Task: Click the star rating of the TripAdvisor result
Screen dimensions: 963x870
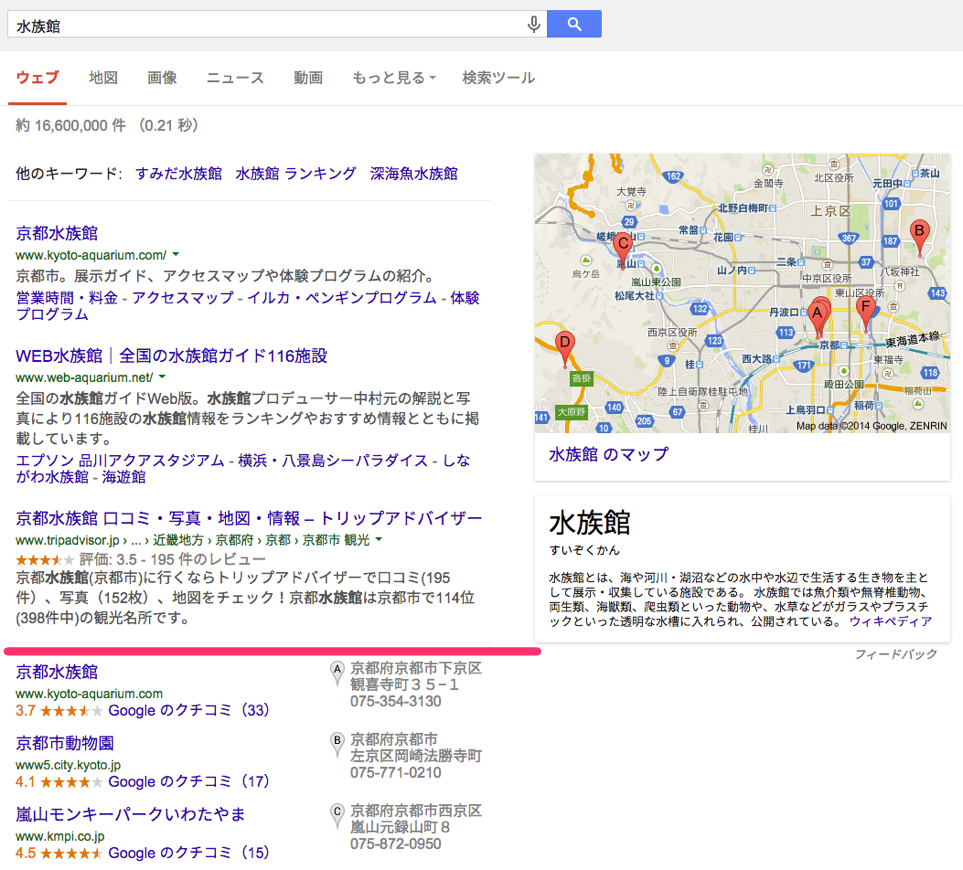Action: tap(45, 559)
